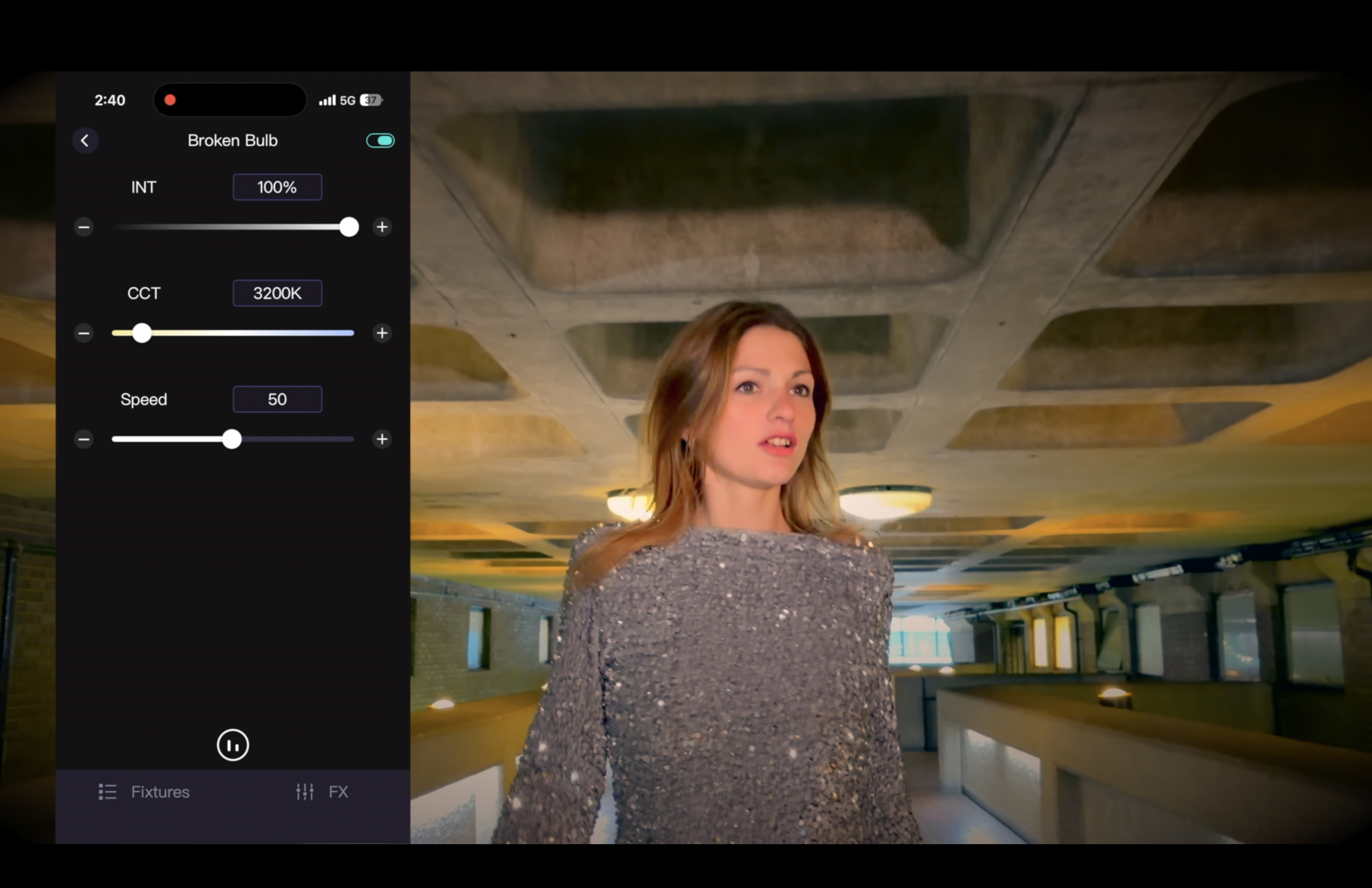The height and width of the screenshot is (888, 1372).
Task: Increase Speed with the plus button
Action: 382,439
